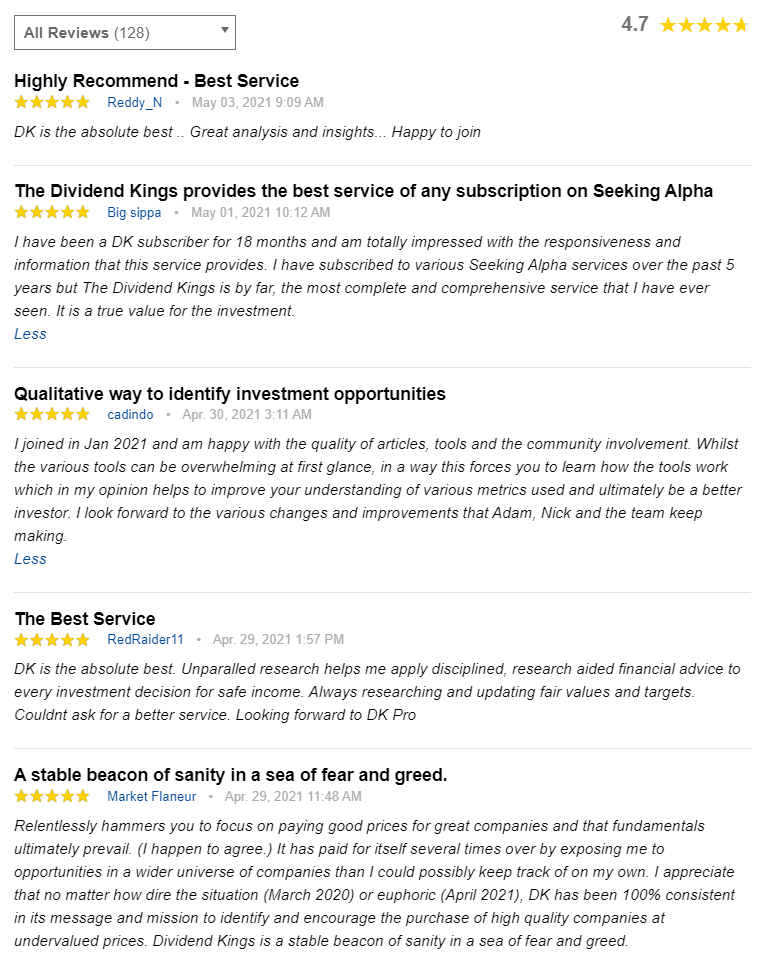Open Big sippa's profile link
This screenshot has width=784, height=956.
coord(134,213)
